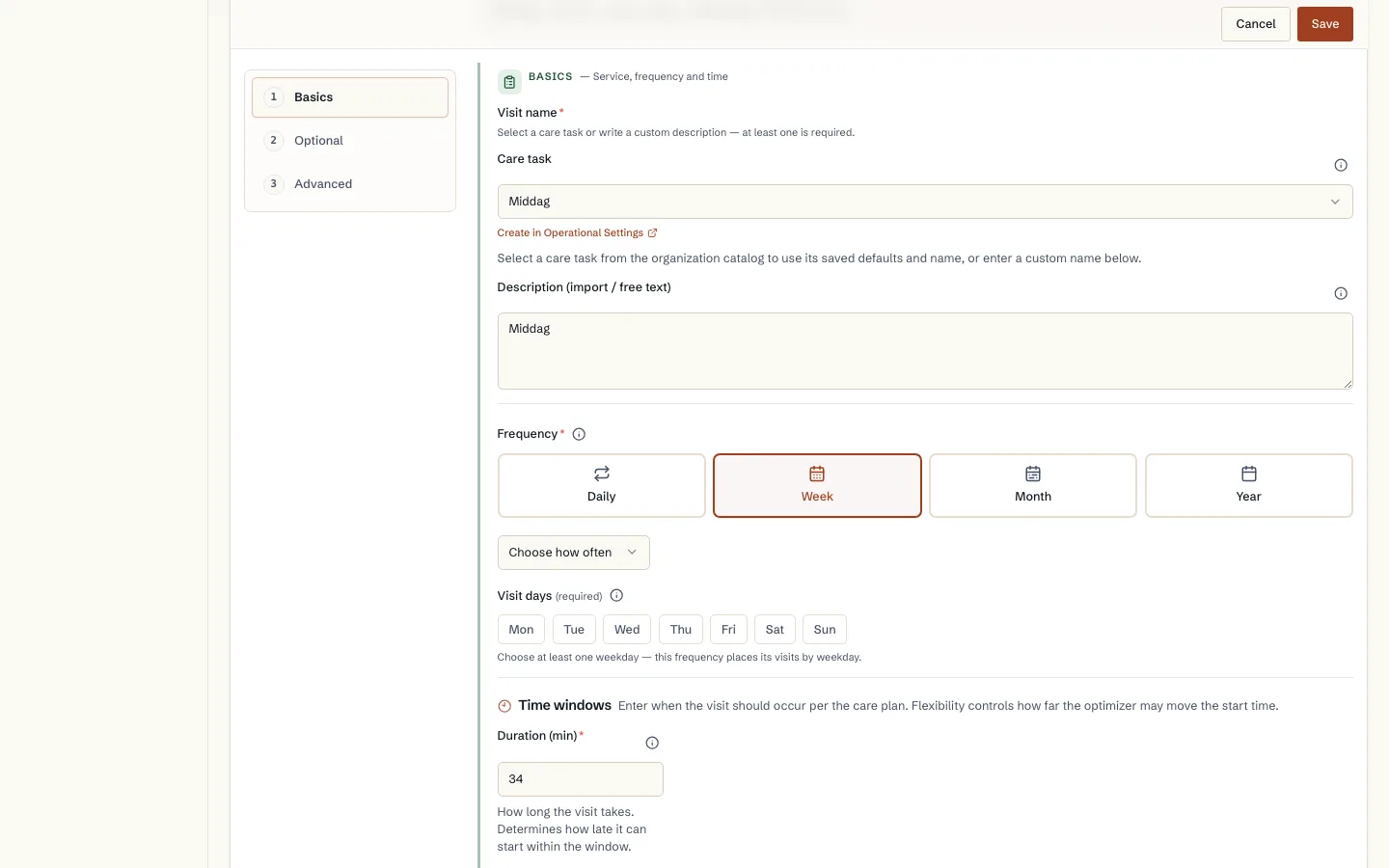The height and width of the screenshot is (868, 1389).
Task: Click the Save button
Action: click(1325, 24)
